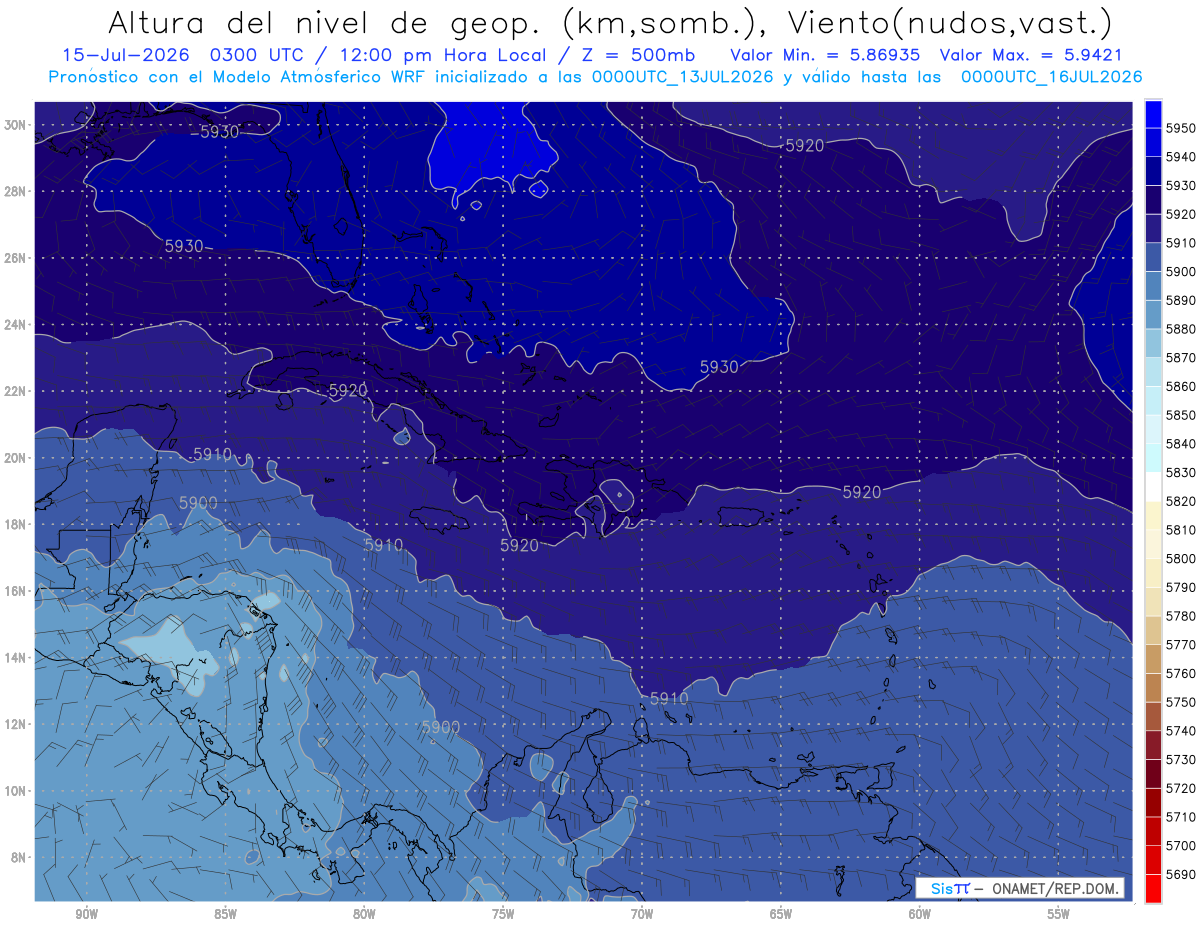Click the 5920 contour label near 62W 19N
Viewport: 1200px width, 927px height.
[x=862, y=492]
